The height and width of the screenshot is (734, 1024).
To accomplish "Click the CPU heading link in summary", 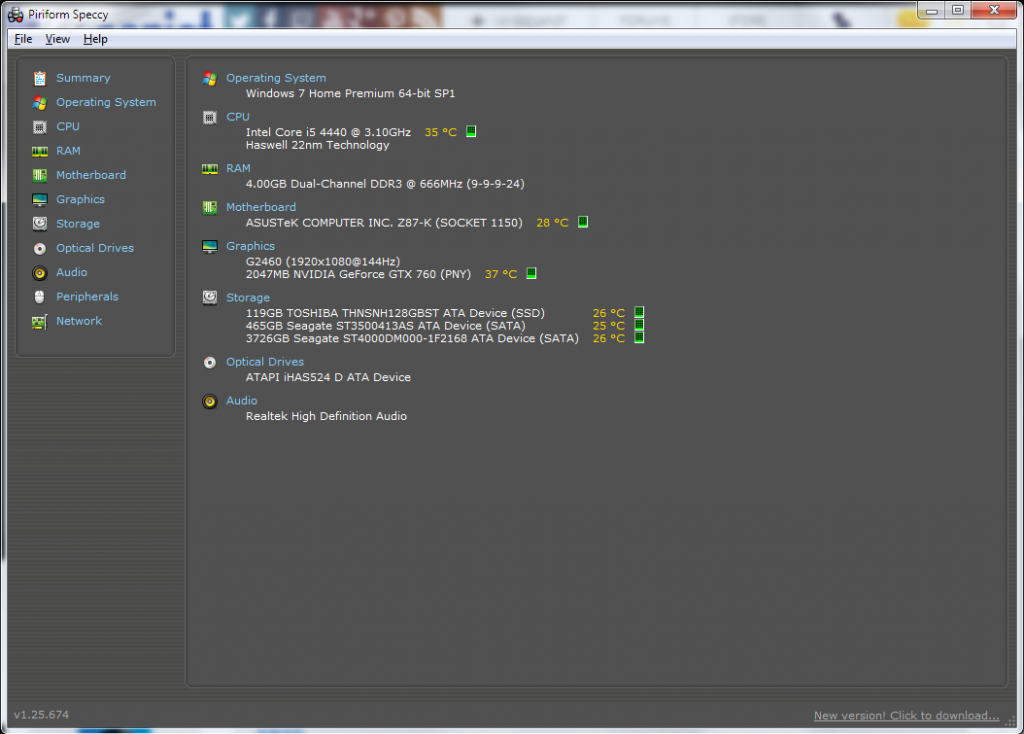I will (238, 117).
